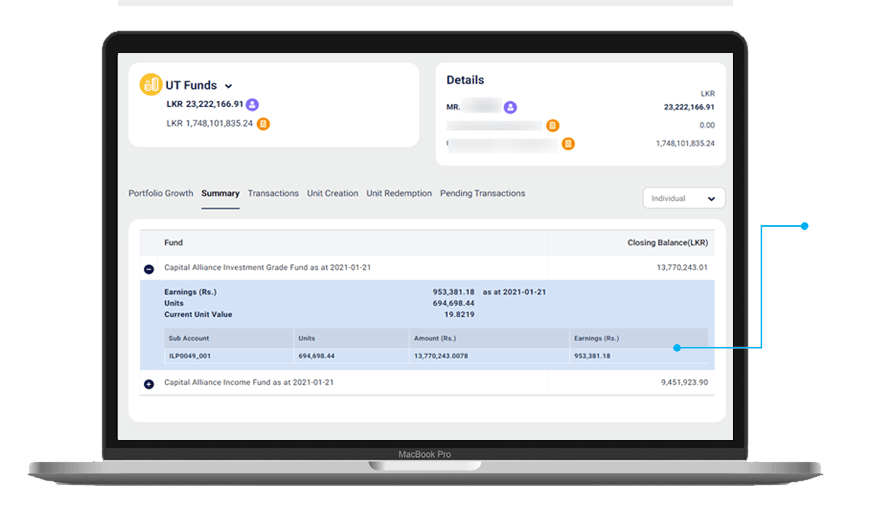
Task: Click amount cell 13,770,243.0078
Action: tap(489, 356)
